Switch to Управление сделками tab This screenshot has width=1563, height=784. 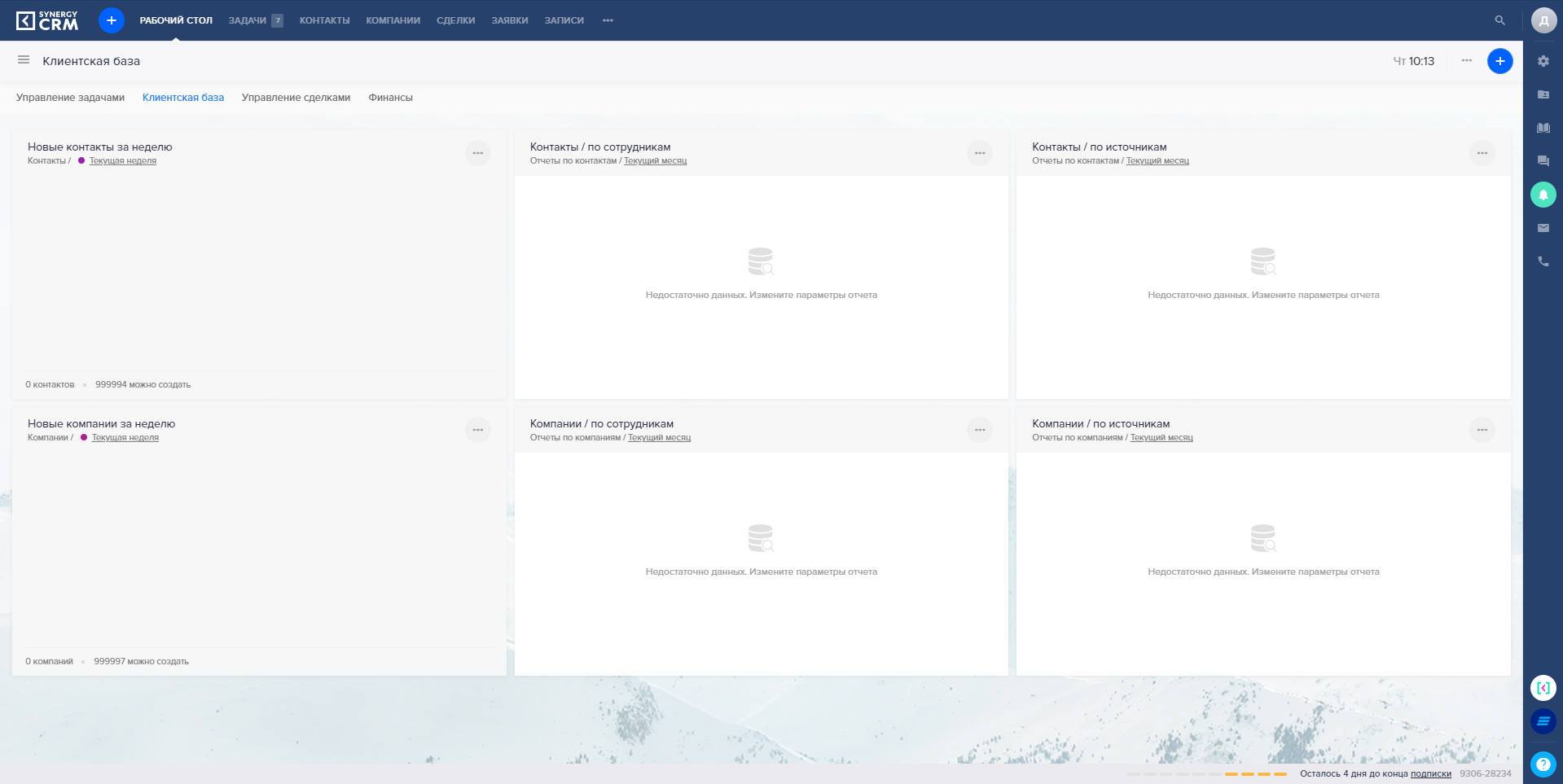(x=296, y=98)
